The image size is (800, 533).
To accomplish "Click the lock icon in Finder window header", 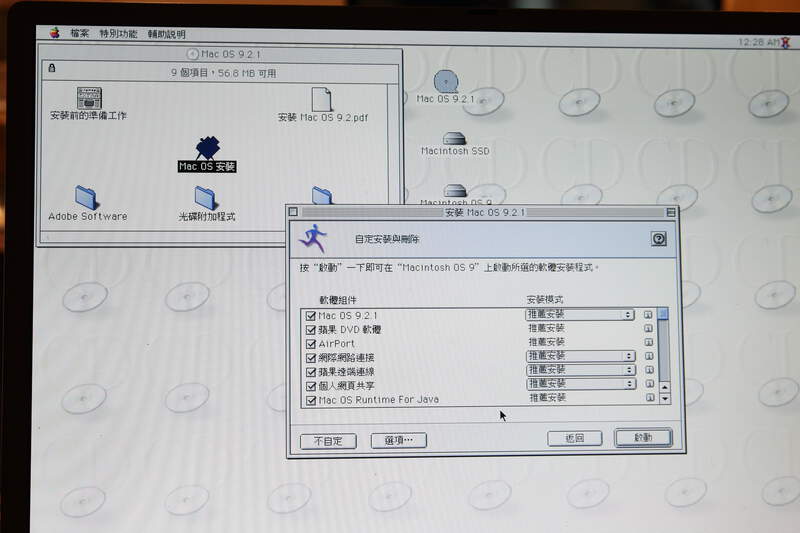I will click(52, 68).
